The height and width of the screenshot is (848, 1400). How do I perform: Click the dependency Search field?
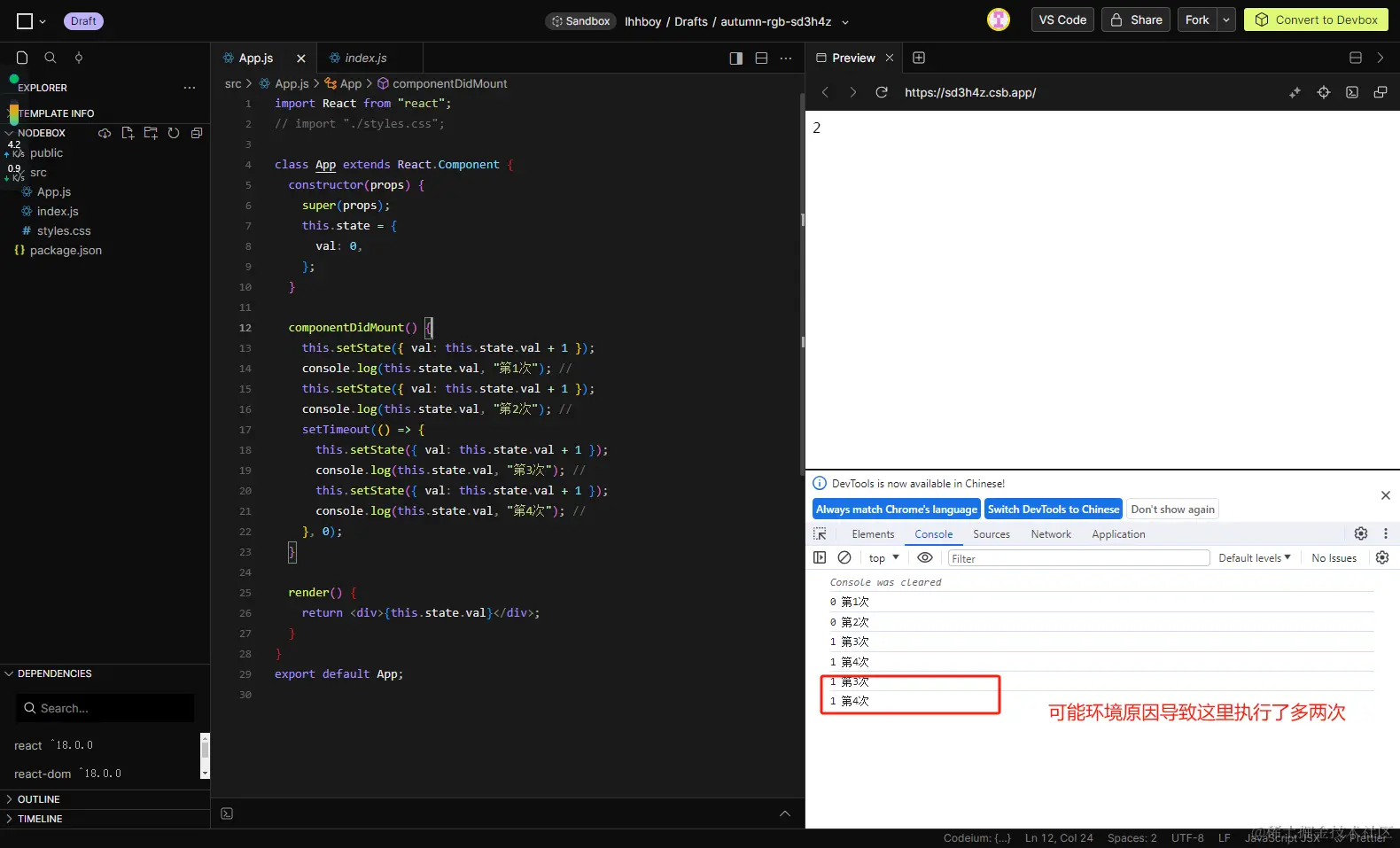pyautogui.click(x=105, y=708)
